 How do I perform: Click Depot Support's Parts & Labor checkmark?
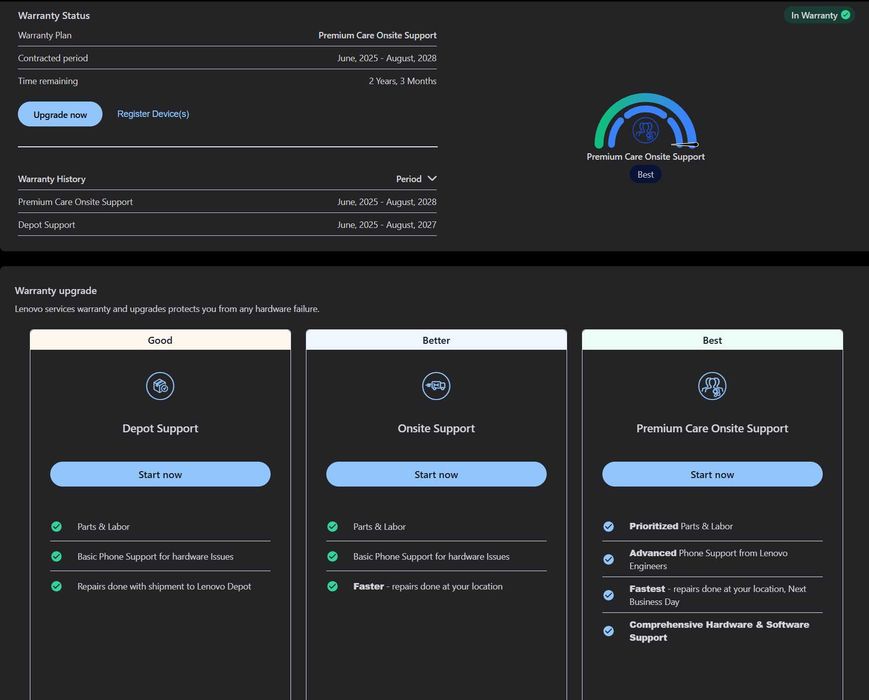(57, 527)
